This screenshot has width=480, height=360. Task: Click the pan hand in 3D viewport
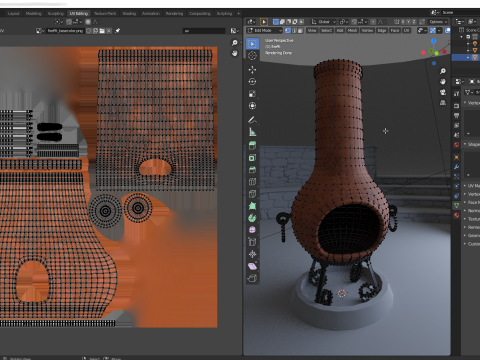443,81
